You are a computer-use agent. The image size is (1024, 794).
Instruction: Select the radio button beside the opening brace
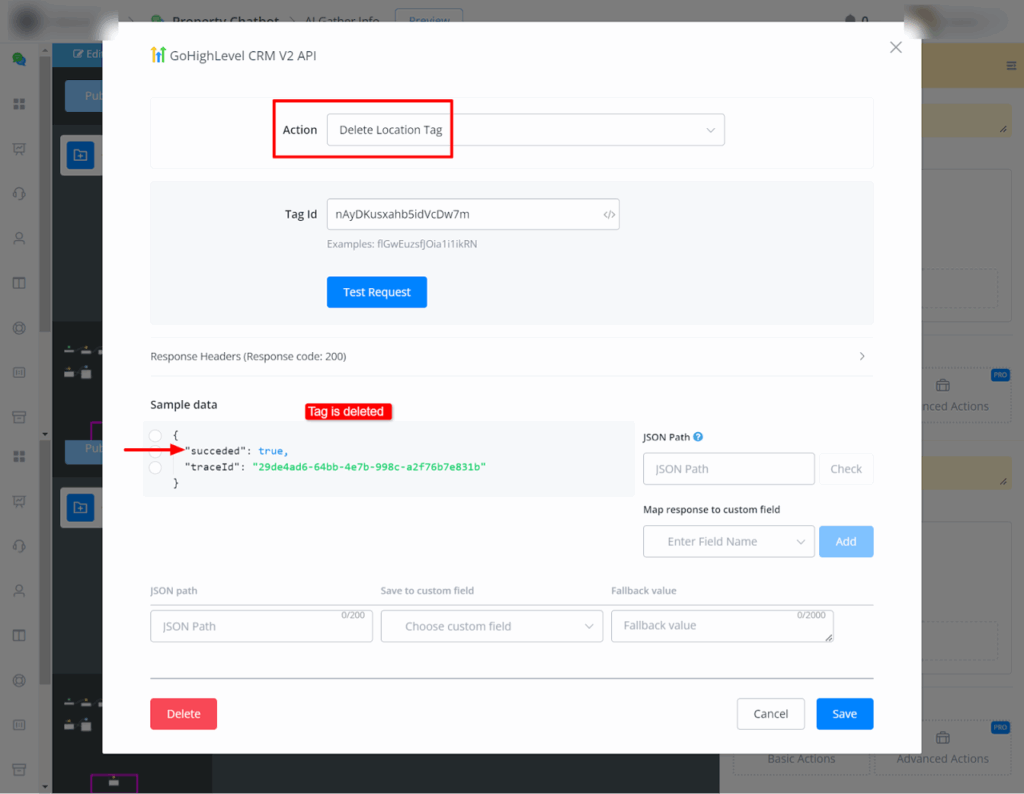click(x=155, y=436)
